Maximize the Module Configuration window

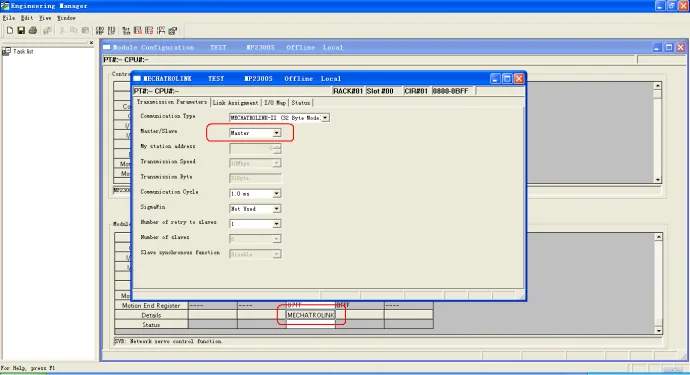click(x=669, y=48)
